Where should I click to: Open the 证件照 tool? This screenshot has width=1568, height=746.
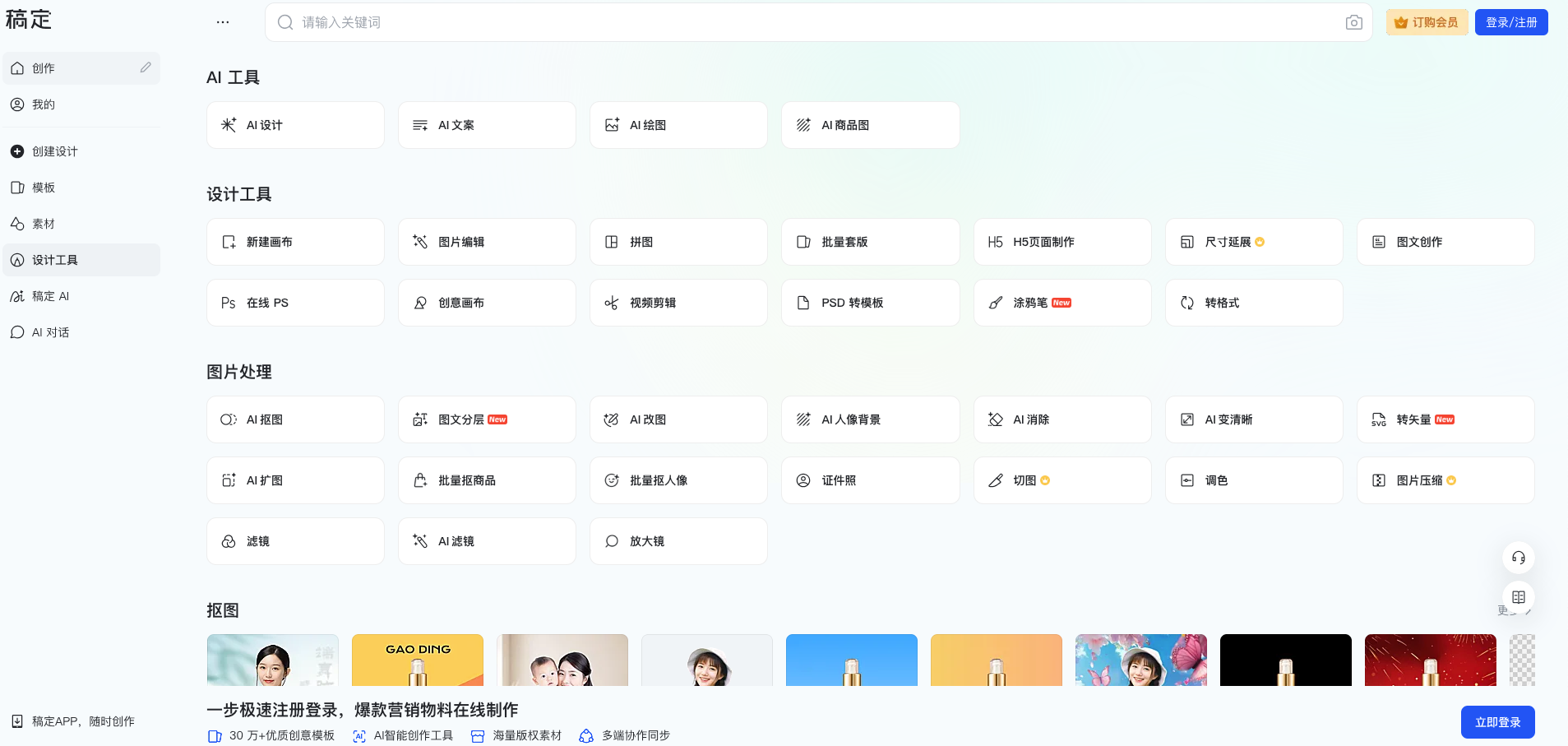pos(870,480)
